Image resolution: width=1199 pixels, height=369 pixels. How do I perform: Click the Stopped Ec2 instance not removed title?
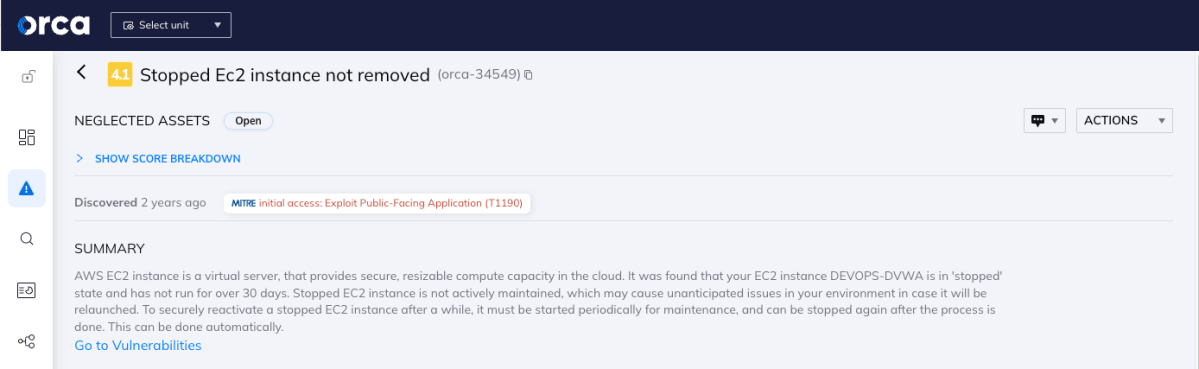(x=285, y=75)
